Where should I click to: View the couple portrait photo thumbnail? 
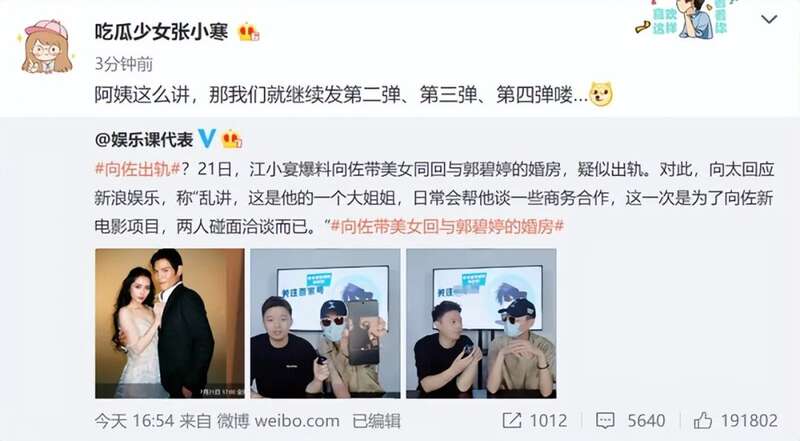point(170,324)
